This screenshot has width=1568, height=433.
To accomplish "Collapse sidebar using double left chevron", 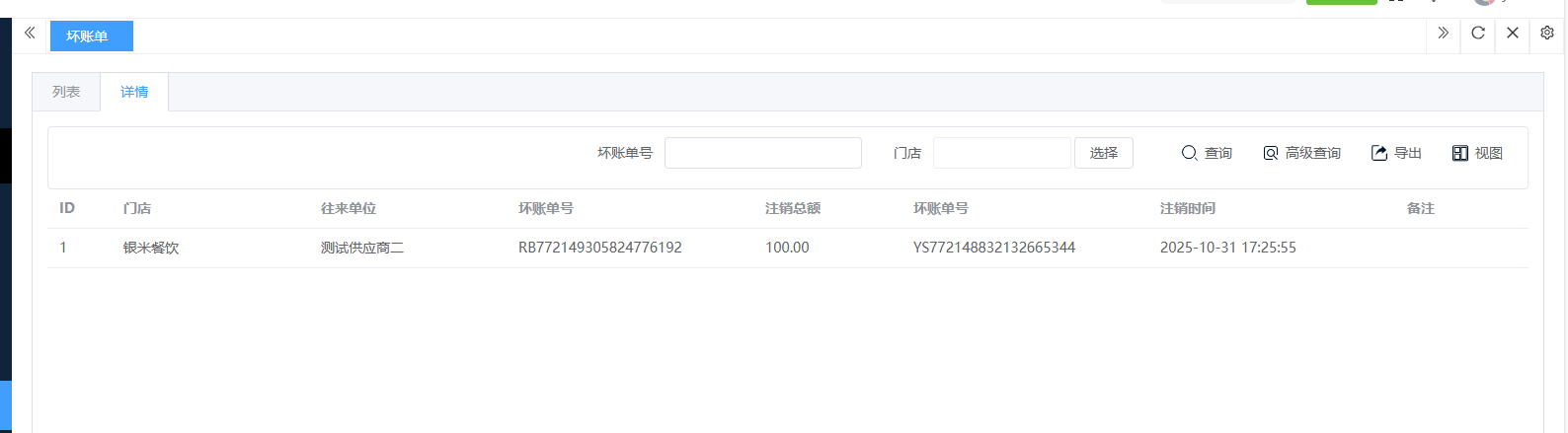I will (30, 34).
